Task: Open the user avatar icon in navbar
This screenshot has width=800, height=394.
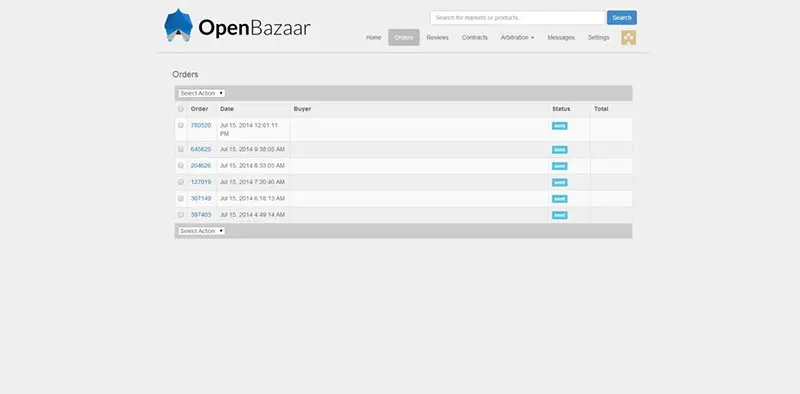Action: tap(629, 38)
